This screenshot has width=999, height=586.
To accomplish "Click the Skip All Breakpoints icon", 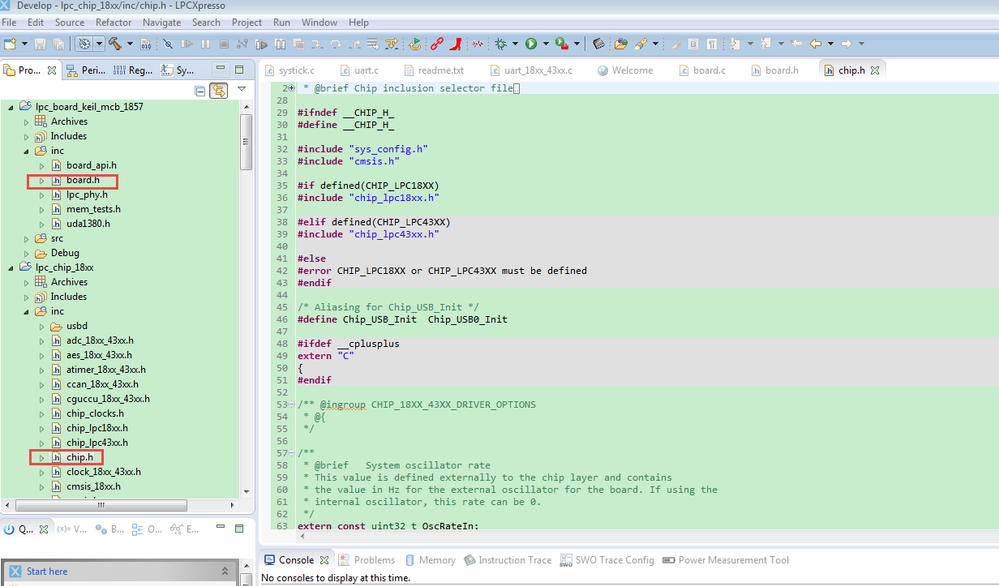I will point(168,44).
